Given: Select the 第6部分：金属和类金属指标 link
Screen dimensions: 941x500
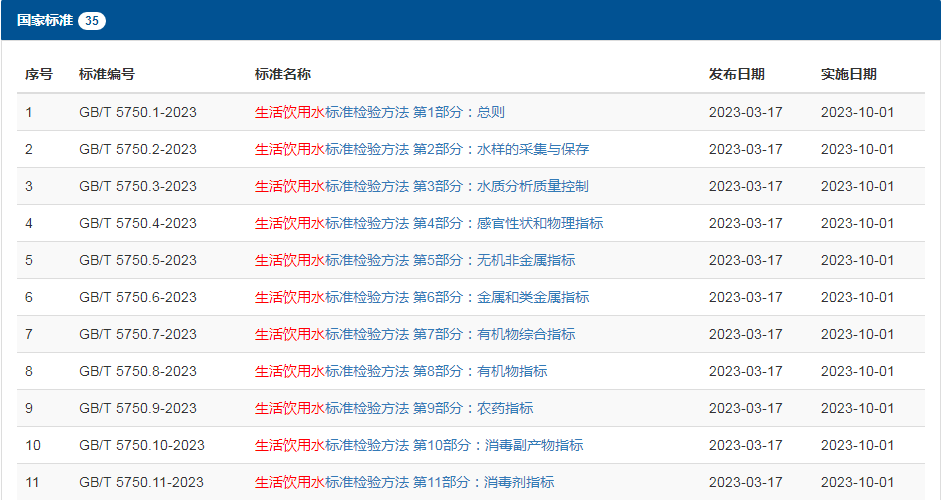Looking at the screenshot, I should 422,297.
